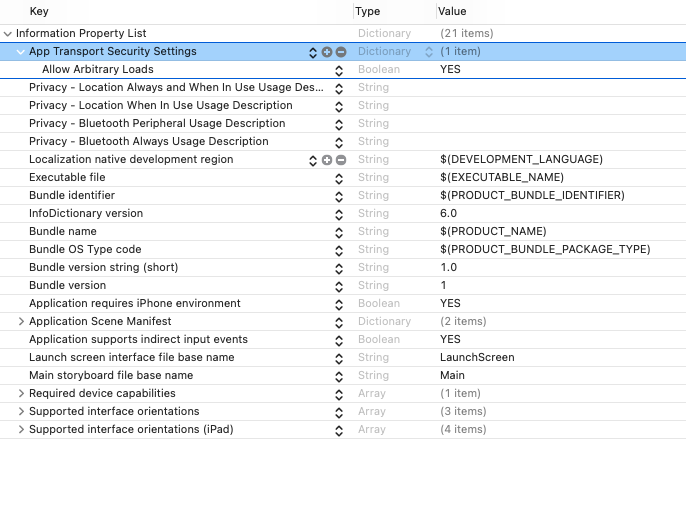Open key picker for Main storyboard file base name
This screenshot has height=521, width=686.
(339, 376)
